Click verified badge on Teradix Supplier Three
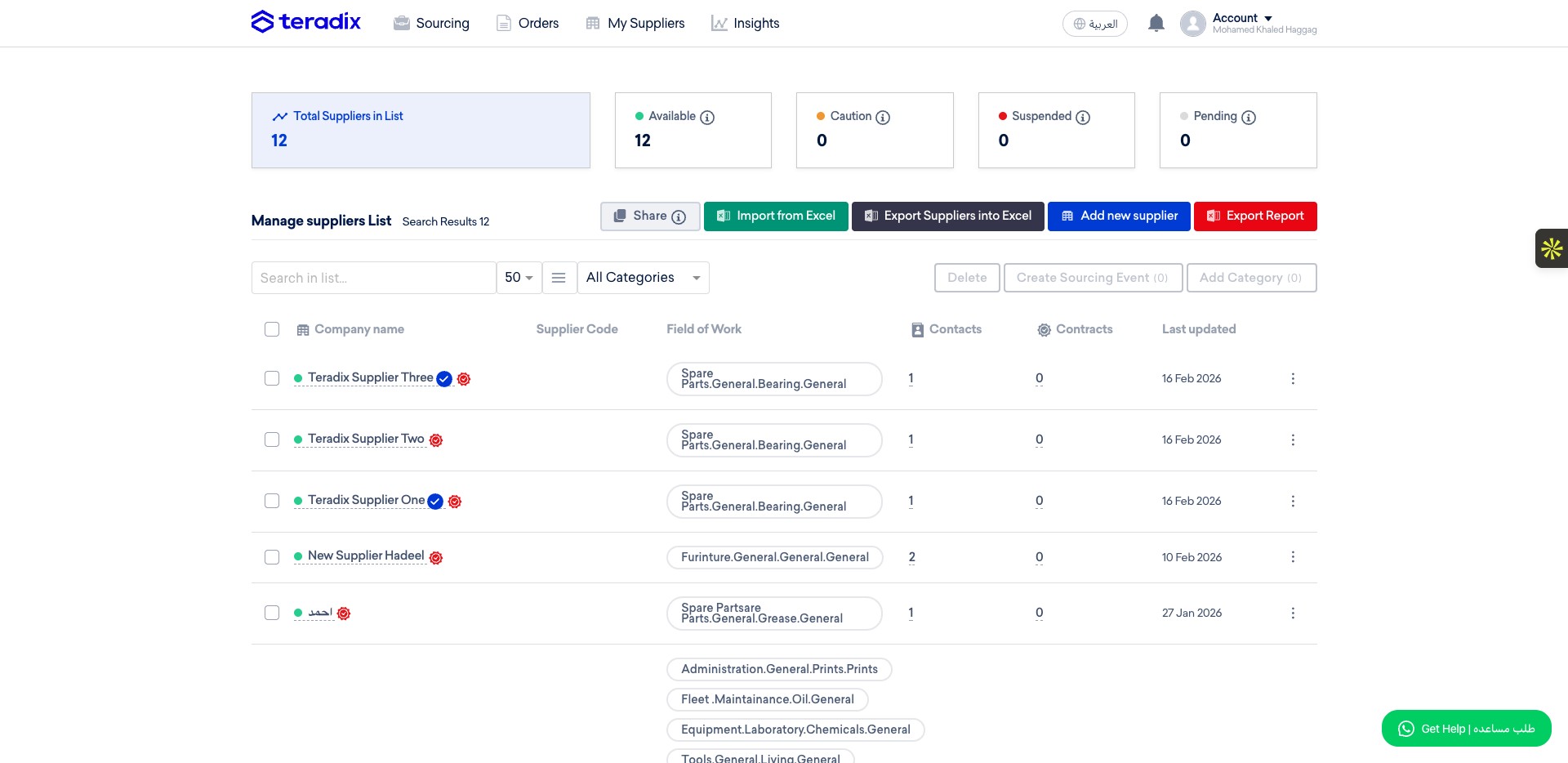The width and height of the screenshot is (1568, 763). 444,379
